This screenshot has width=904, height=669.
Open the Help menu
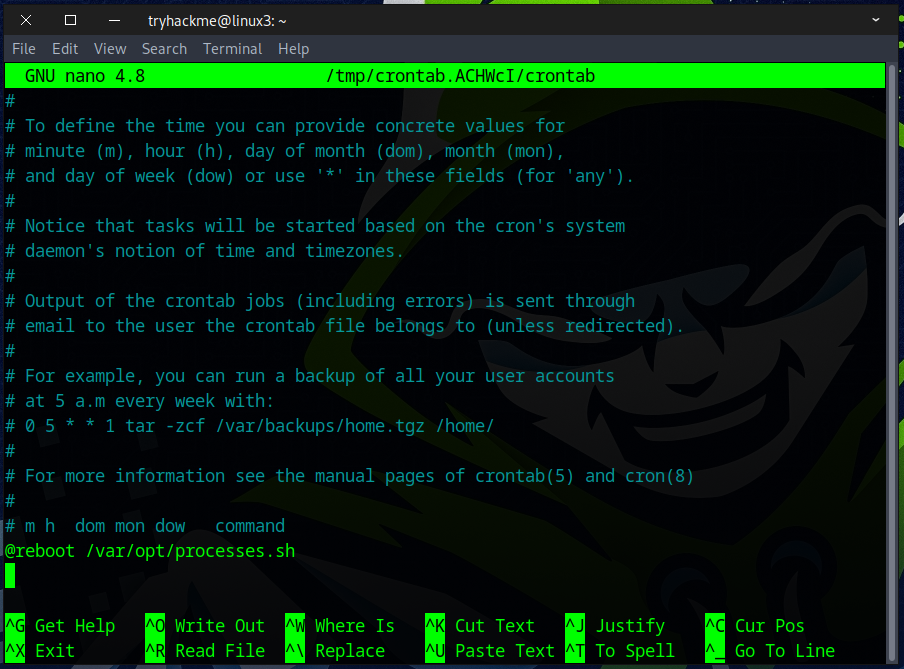coord(293,48)
